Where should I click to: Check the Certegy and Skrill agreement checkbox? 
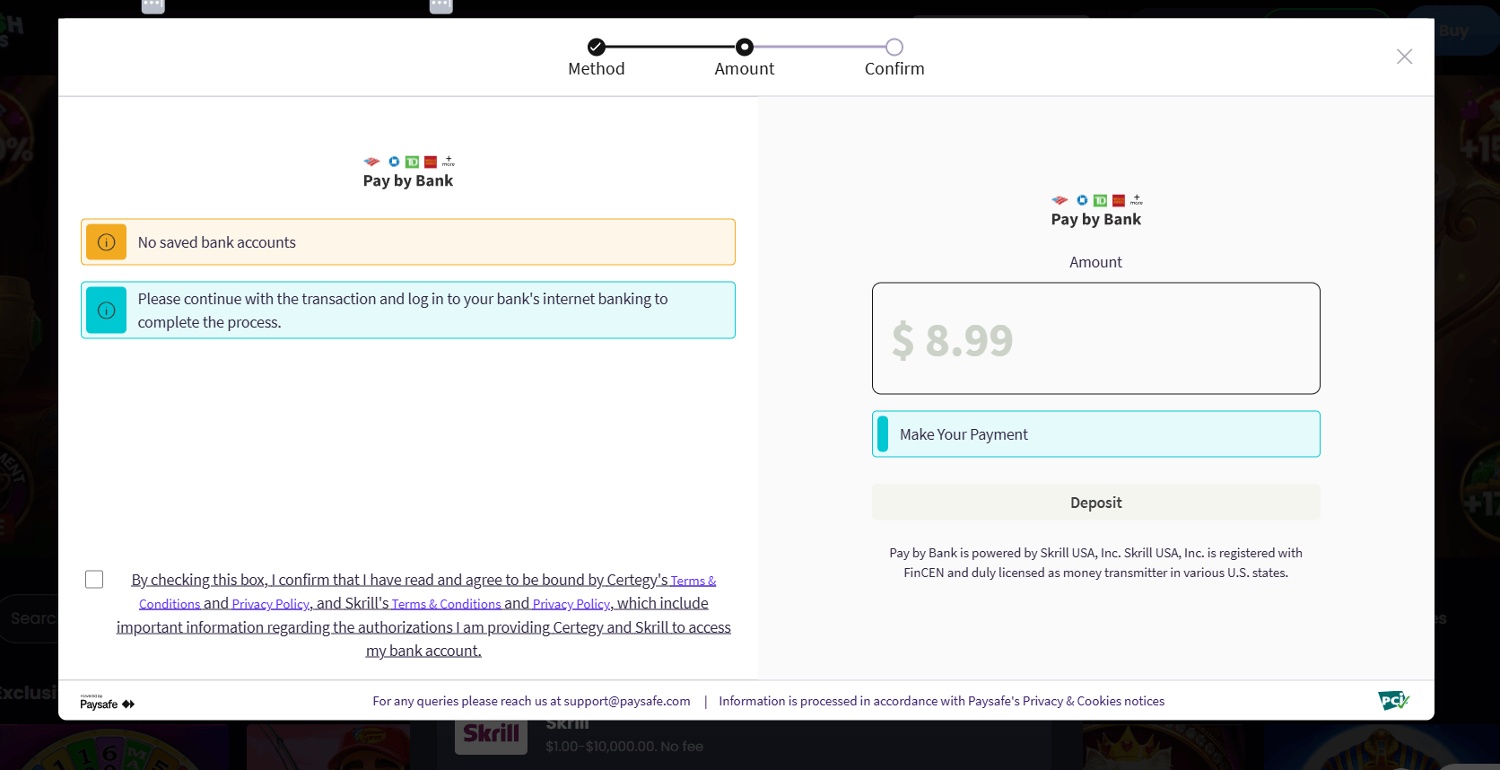pyautogui.click(x=94, y=580)
